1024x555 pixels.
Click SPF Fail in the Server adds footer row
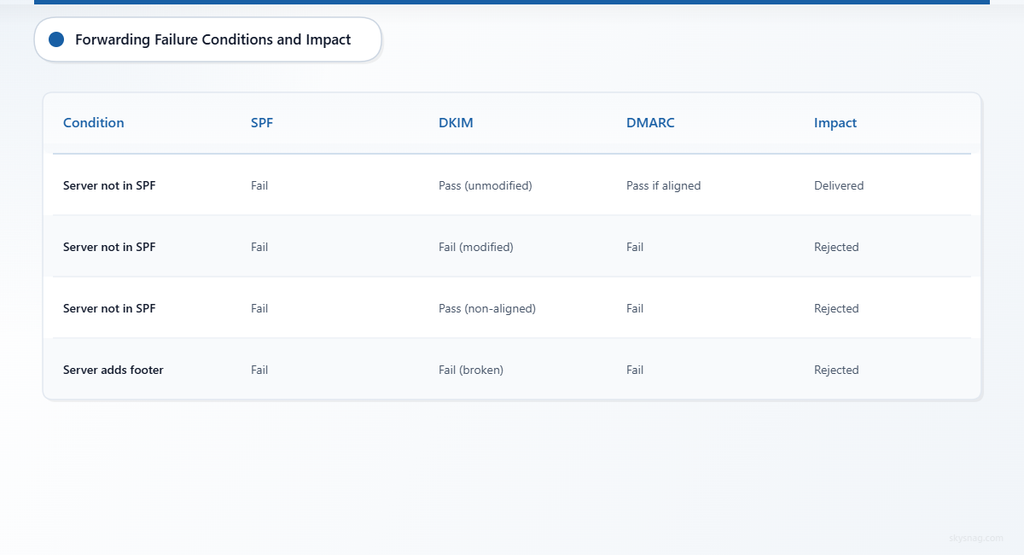click(259, 370)
